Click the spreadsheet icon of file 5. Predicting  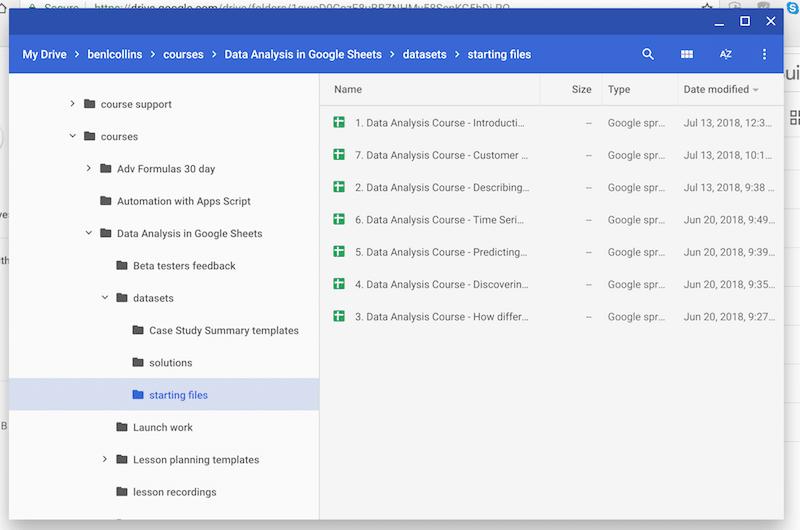(339, 251)
